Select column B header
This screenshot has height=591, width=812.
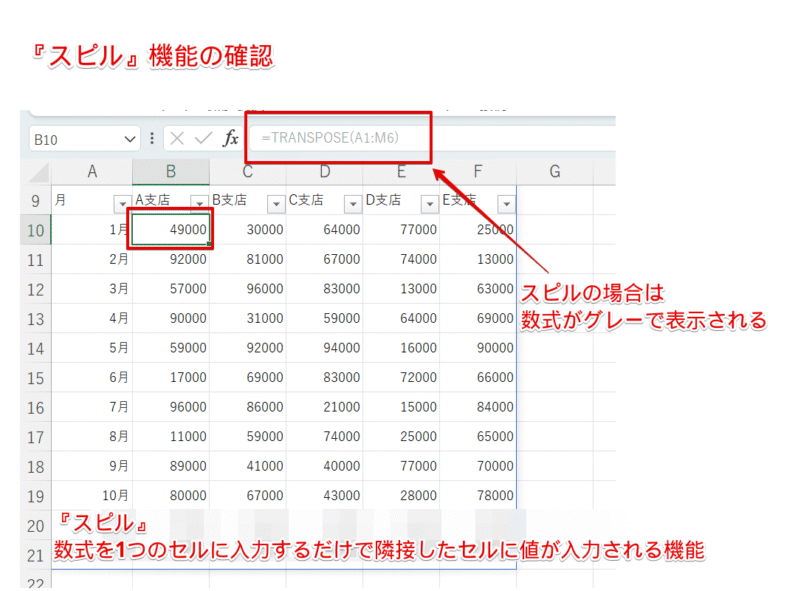[171, 171]
